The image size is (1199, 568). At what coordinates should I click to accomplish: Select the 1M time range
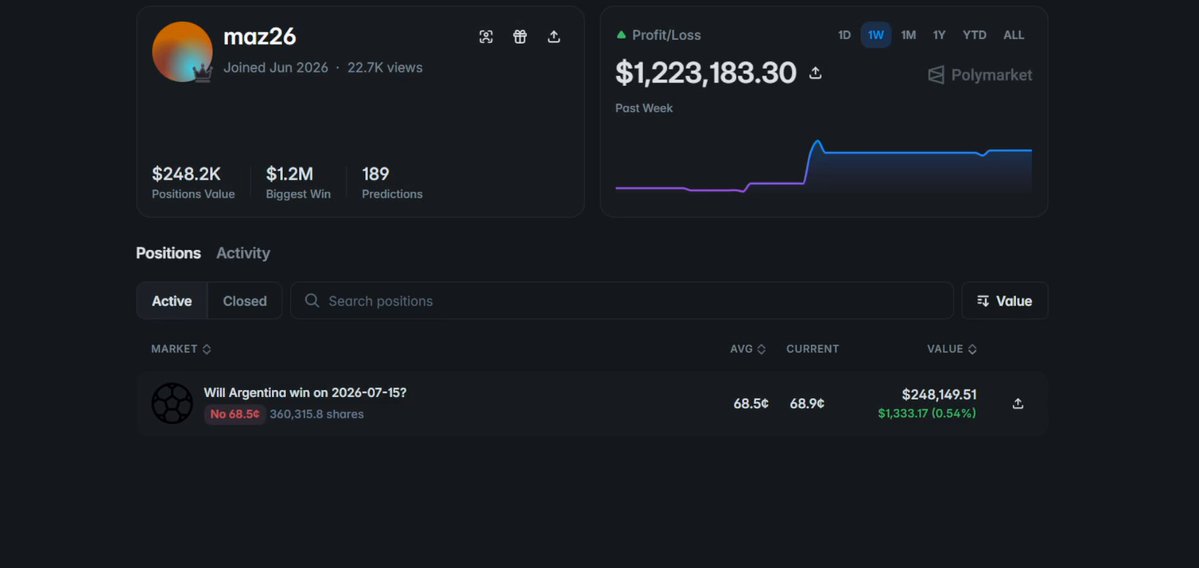click(x=908, y=35)
